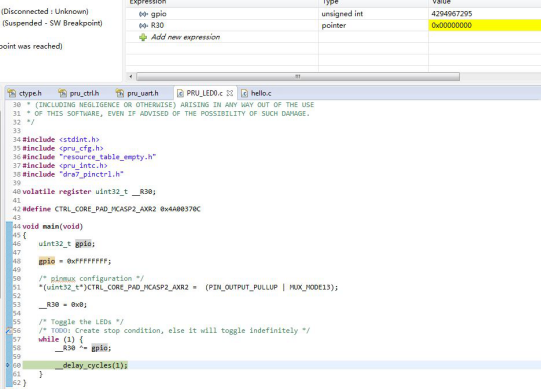
Task: Click the 'while (1) {' line
Action: tap(61, 339)
